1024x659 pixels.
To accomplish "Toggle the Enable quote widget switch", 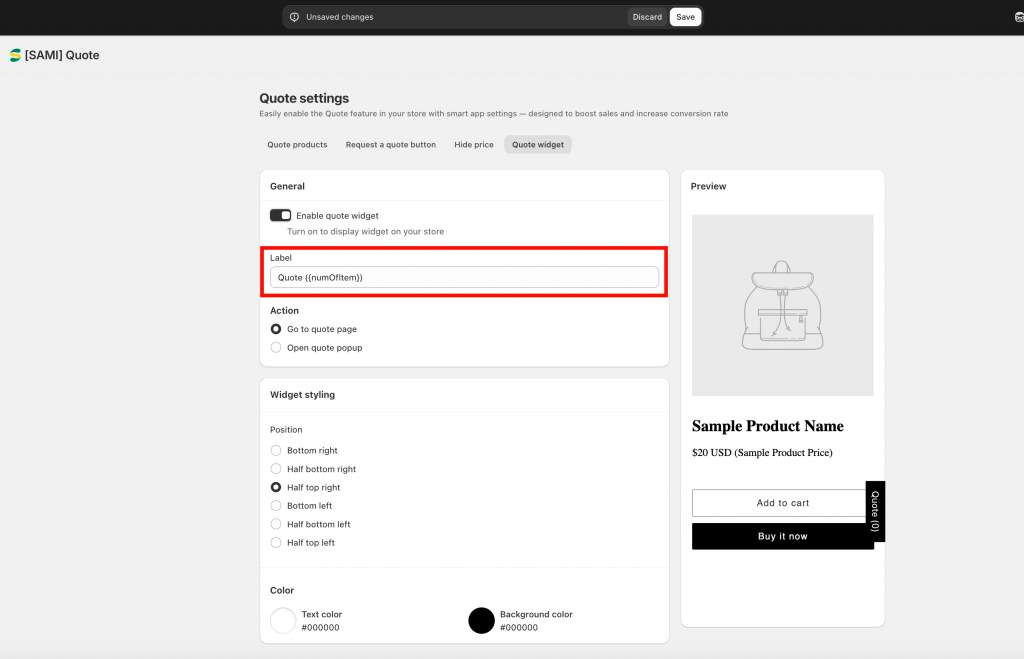I will [x=280, y=216].
